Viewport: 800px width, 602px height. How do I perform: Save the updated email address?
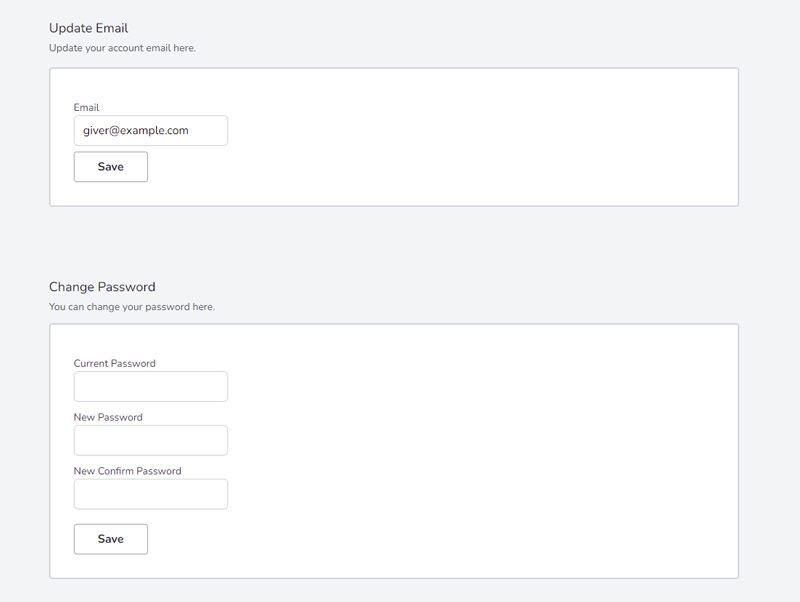coord(111,167)
